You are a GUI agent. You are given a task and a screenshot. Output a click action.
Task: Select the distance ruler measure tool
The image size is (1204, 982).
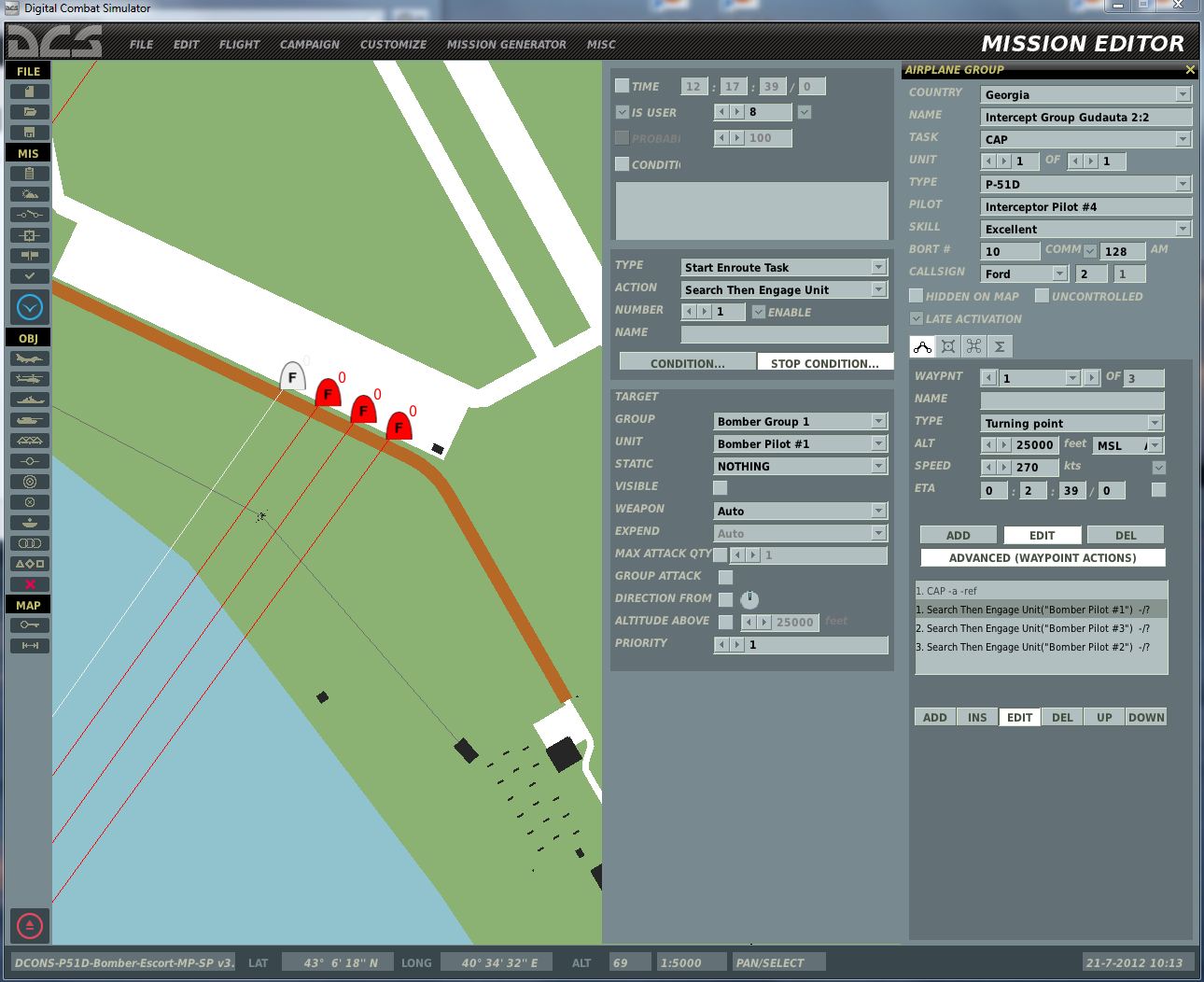pos(29,646)
